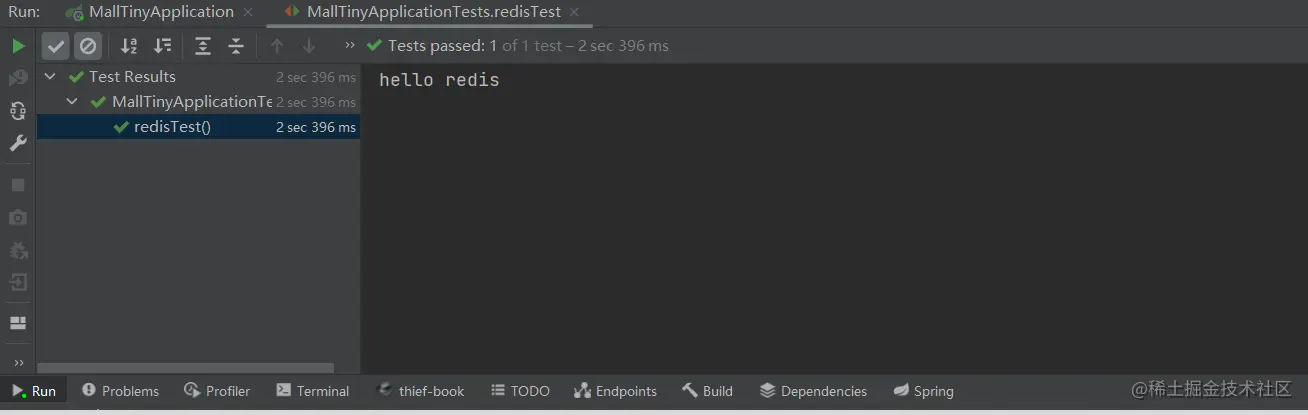The height and width of the screenshot is (415, 1308).
Task: Select MallTinyApplicationTests.redisTest tab
Action: point(433,12)
